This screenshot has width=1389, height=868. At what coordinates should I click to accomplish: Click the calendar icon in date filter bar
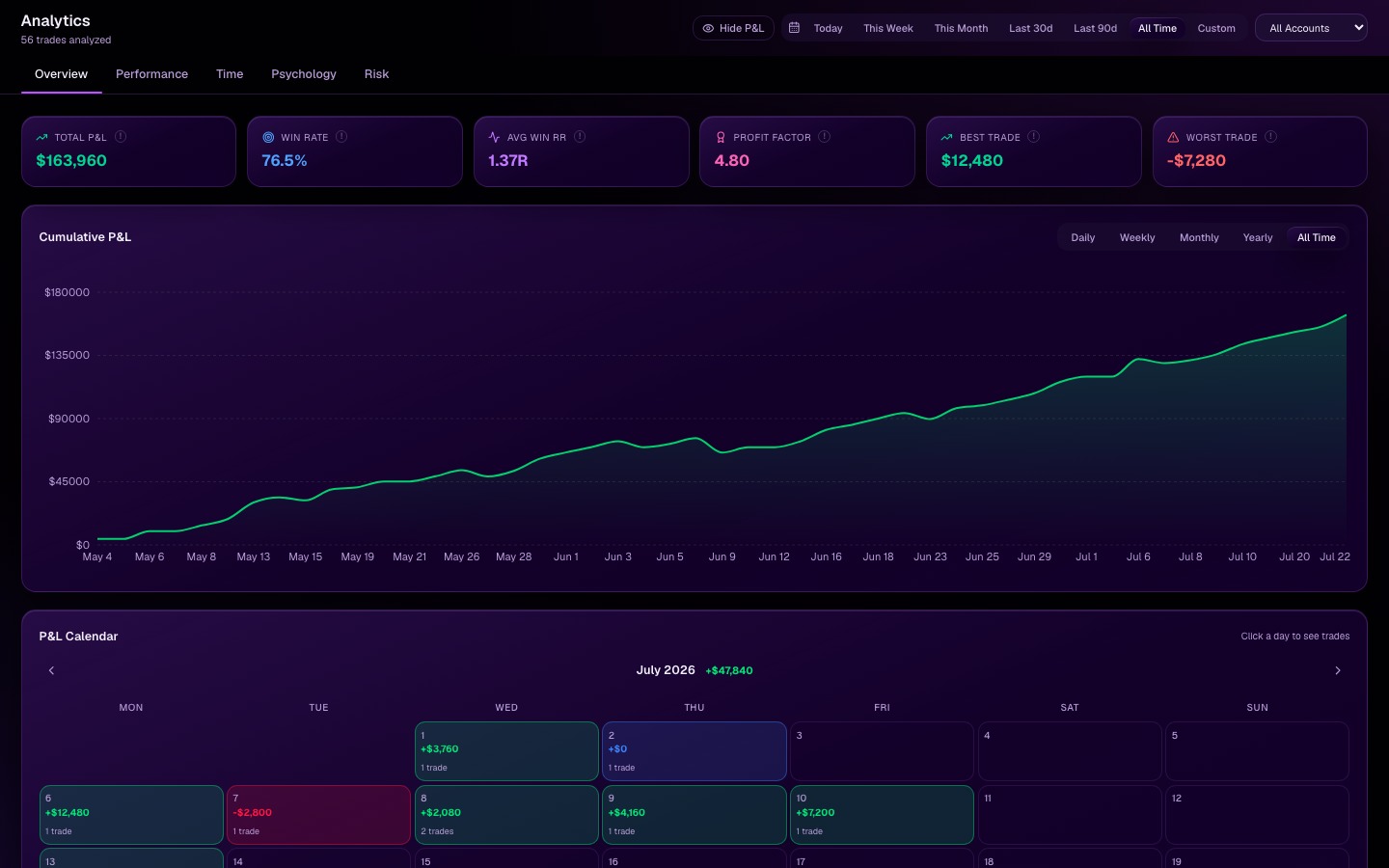click(794, 28)
